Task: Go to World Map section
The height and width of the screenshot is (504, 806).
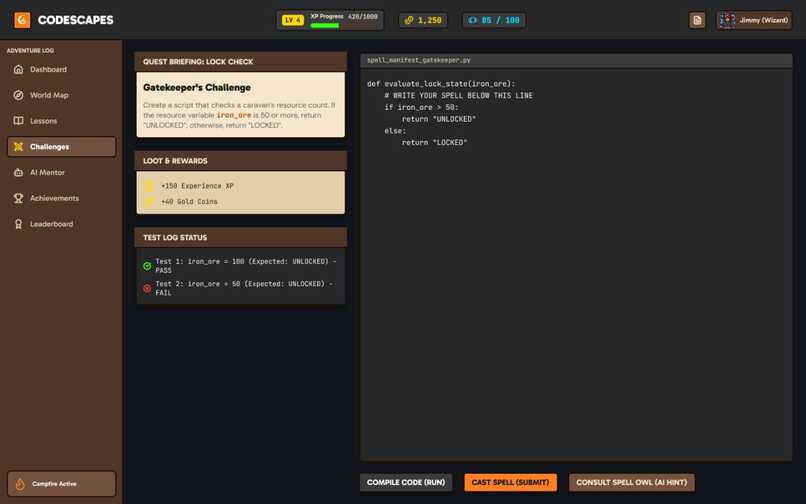Action: [62, 95]
